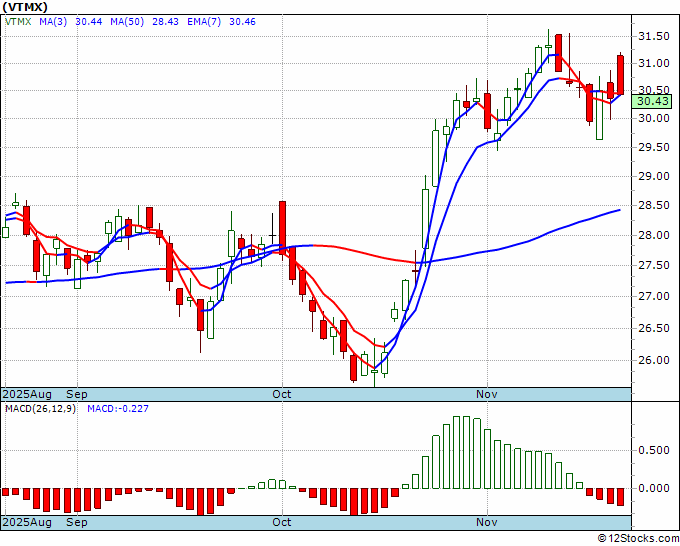Click the 28.00 price axis label

[x=654, y=235]
